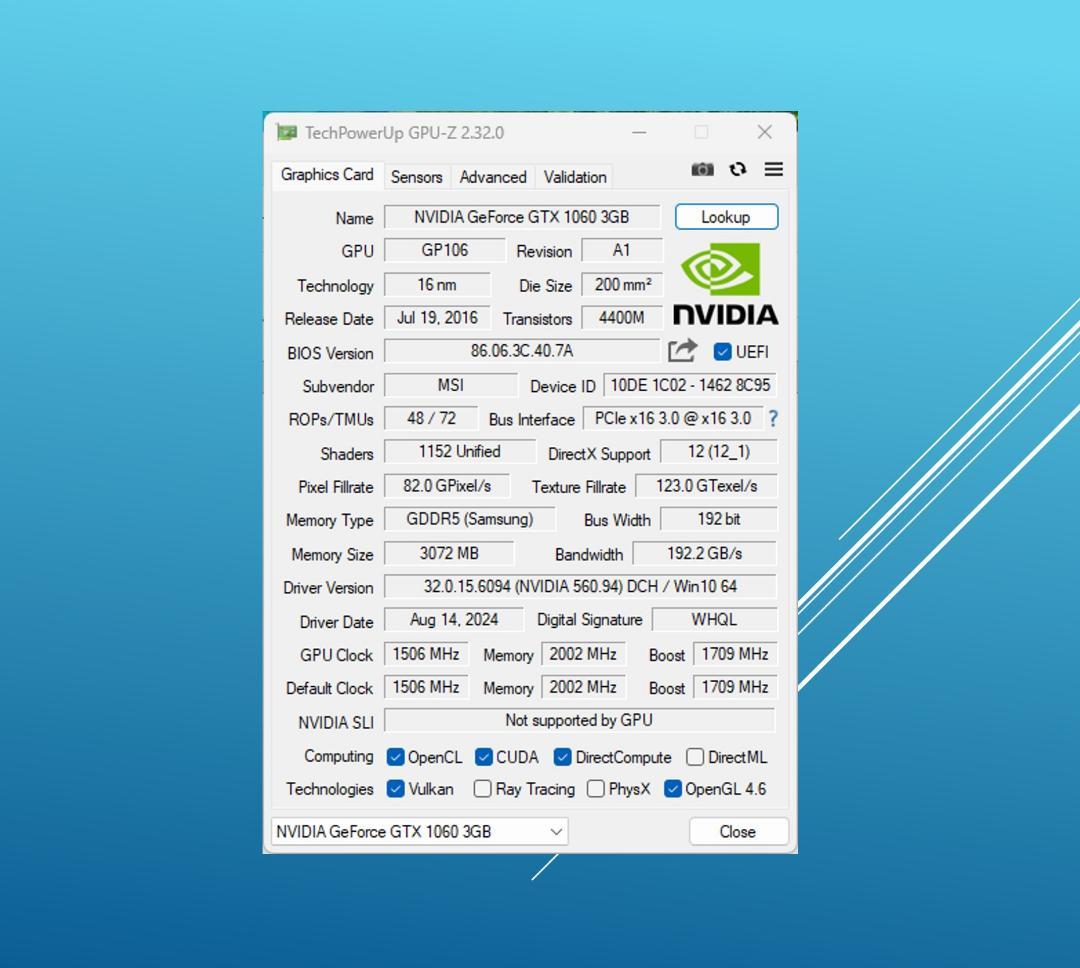Click the Memory Size value 3072 MB
This screenshot has width=1080, height=968.
(x=448, y=553)
